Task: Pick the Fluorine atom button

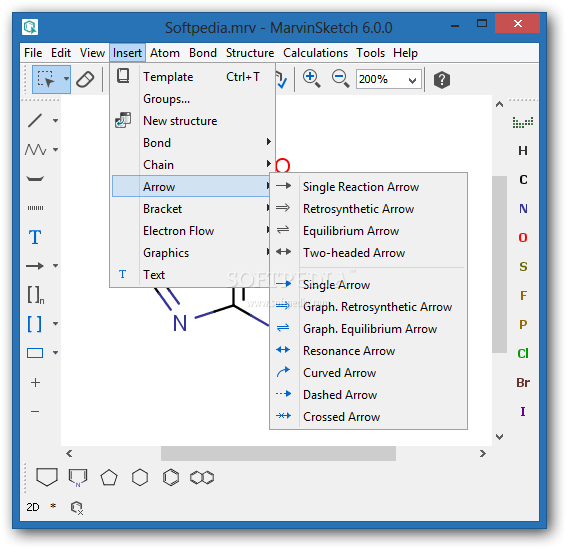Action: click(x=523, y=295)
